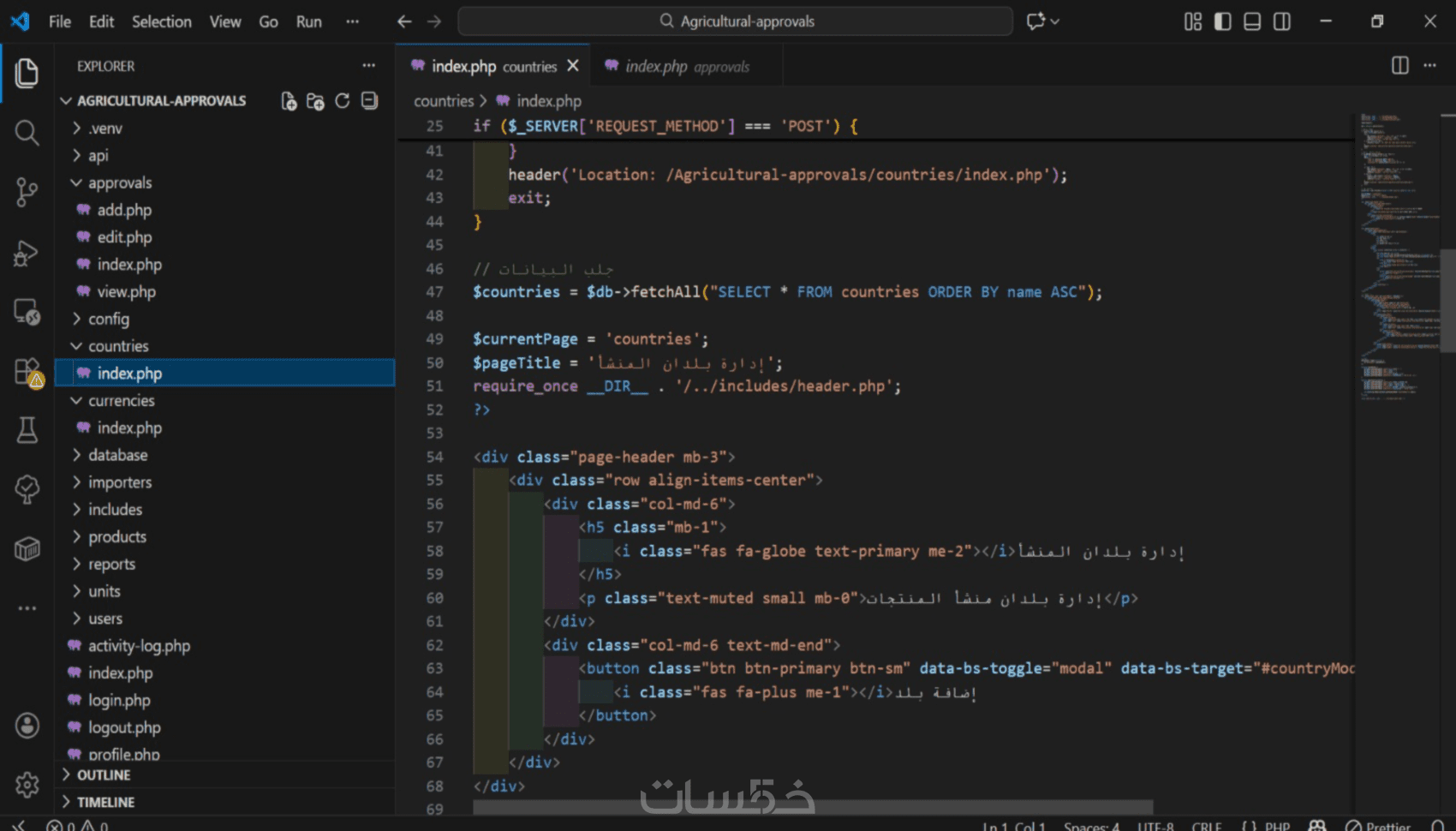Collapse all folders in explorer
The height and width of the screenshot is (831, 1456).
click(x=369, y=101)
